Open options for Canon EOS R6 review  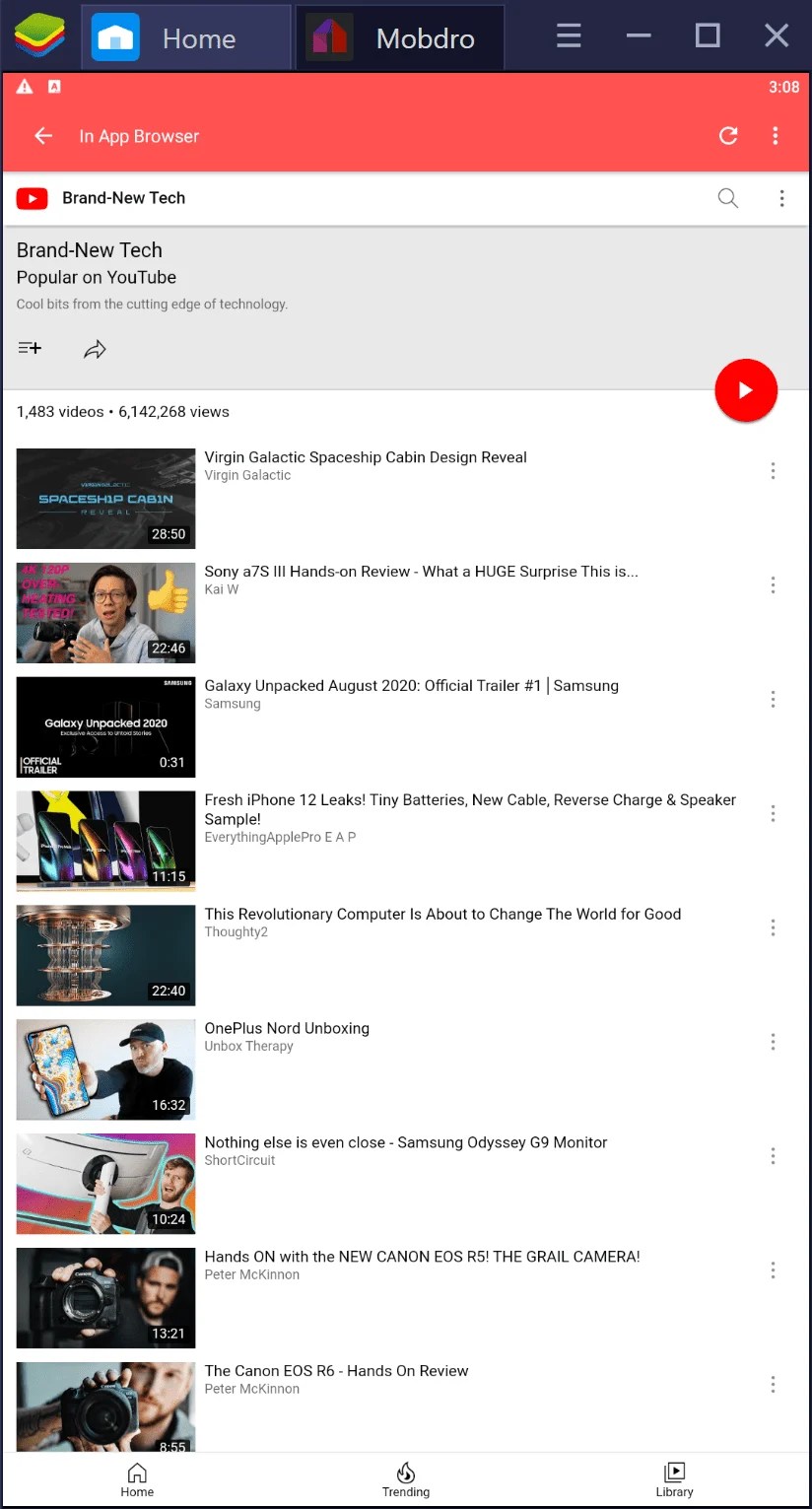pos(773,1384)
